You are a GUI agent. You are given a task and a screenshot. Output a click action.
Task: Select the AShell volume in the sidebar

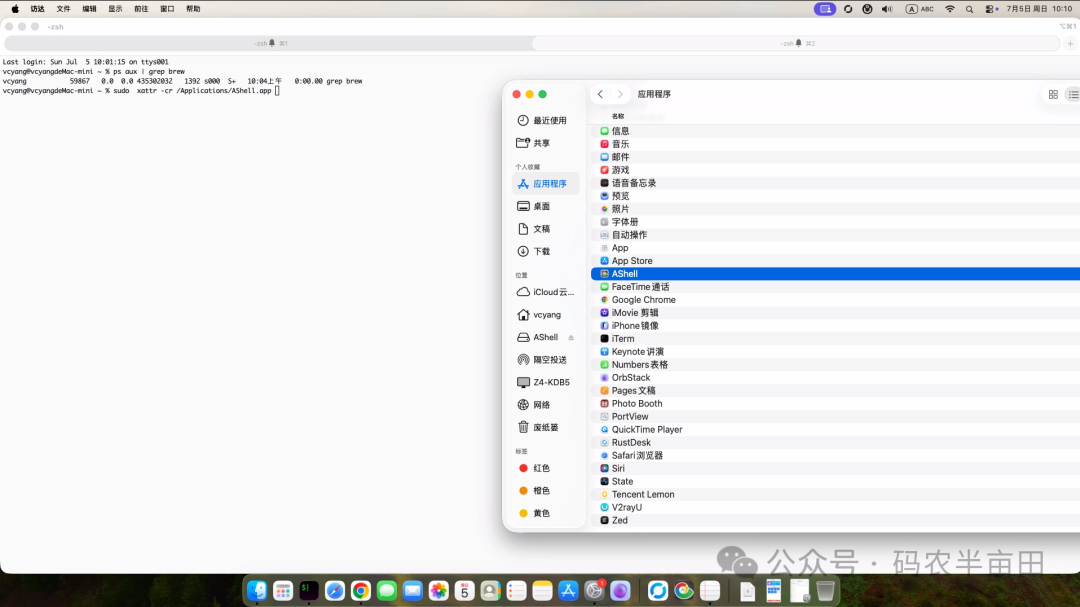click(x=537, y=338)
